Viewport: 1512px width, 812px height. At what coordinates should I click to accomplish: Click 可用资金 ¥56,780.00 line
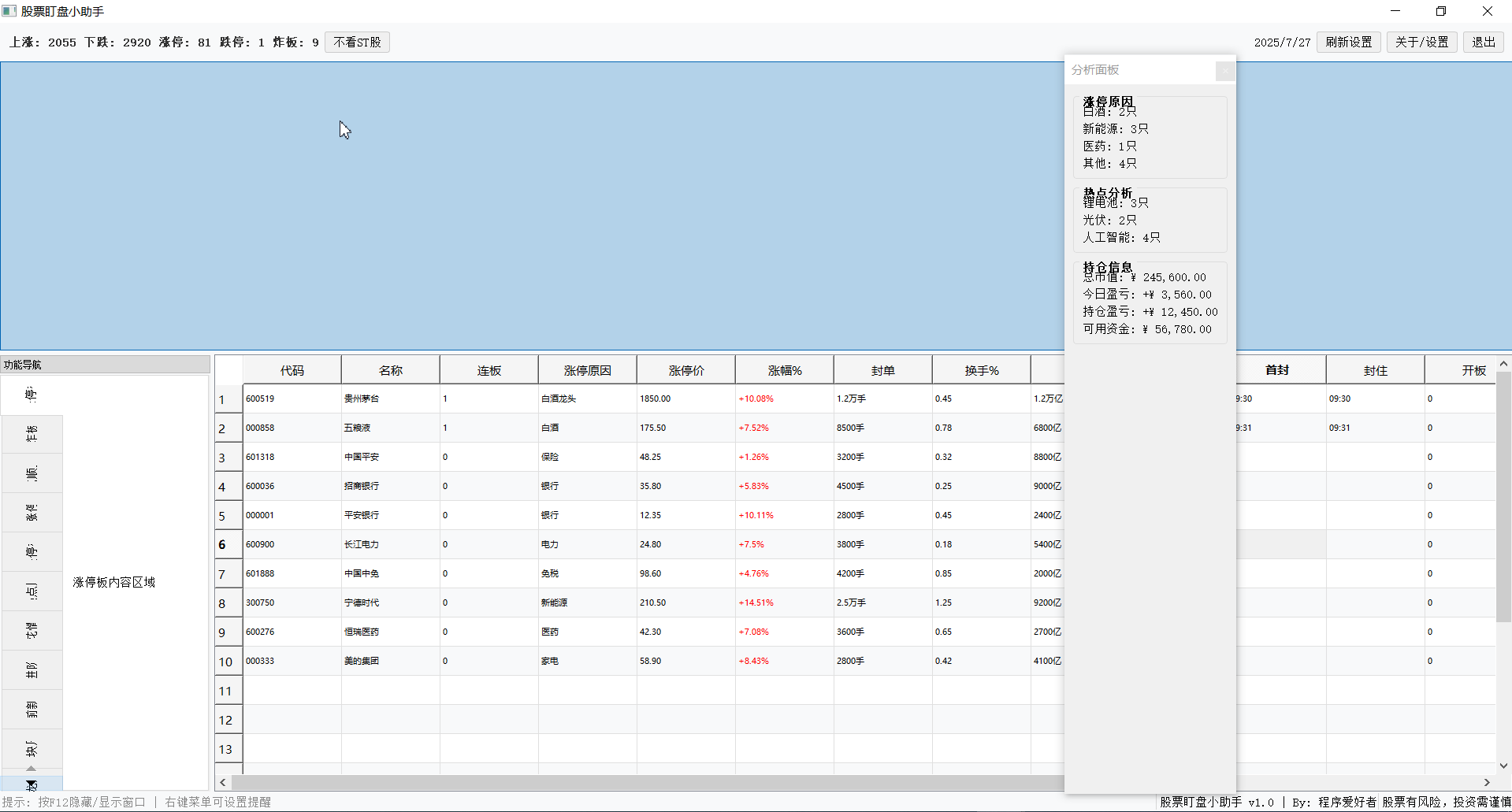pos(1147,329)
